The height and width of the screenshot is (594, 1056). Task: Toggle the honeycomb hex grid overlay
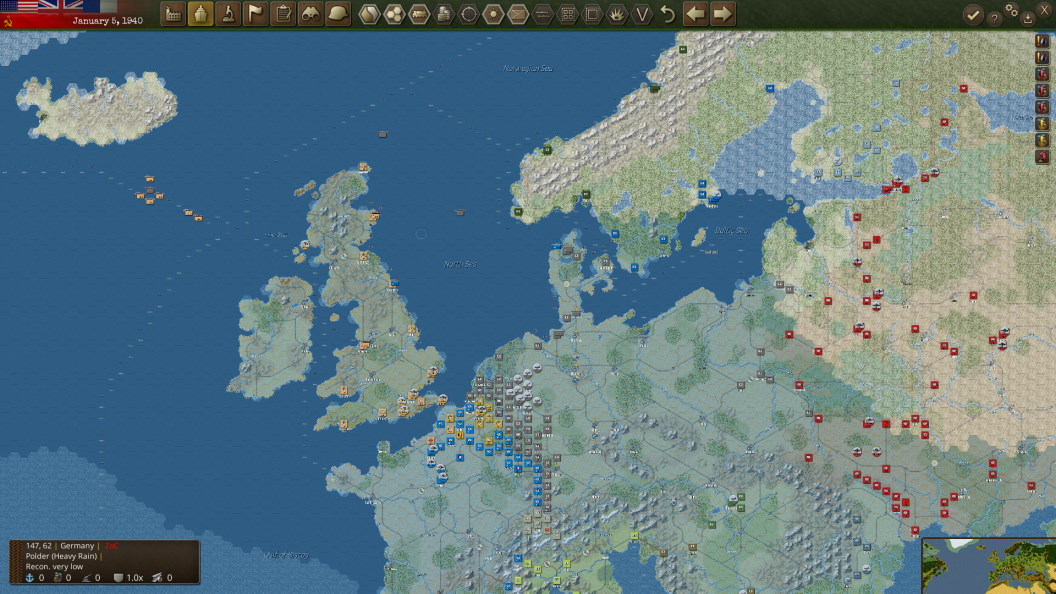[394, 13]
